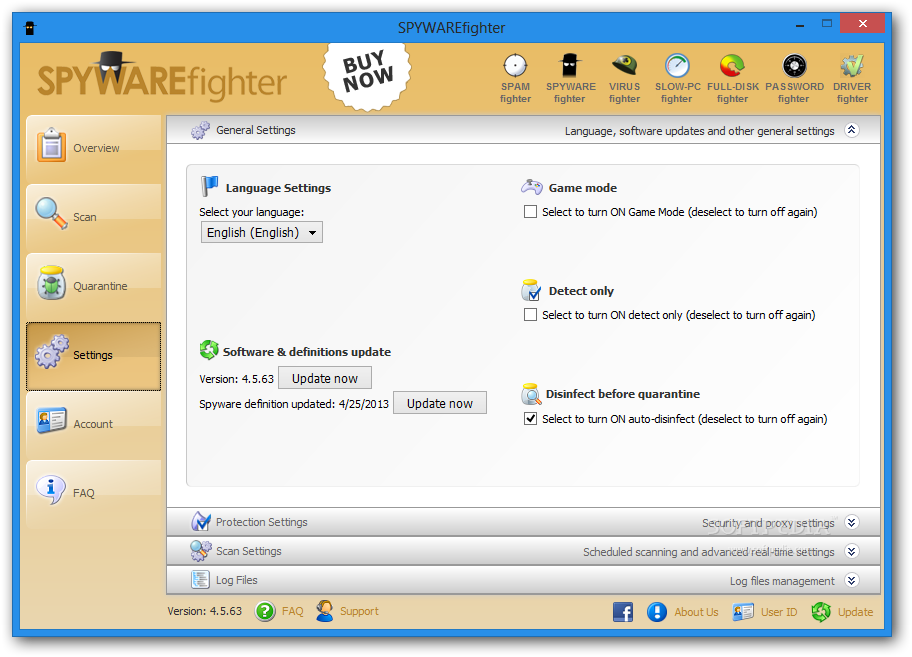Click the Protection Settings shield icon
Screen dimensions: 912x657
coord(201,522)
